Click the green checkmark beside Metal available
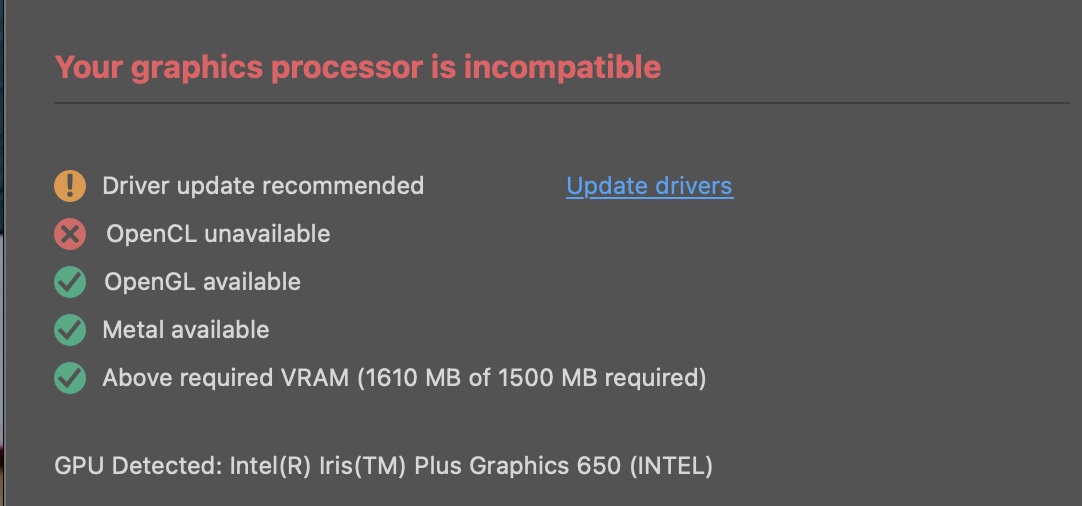Viewport: 1082px width, 506px height. click(70, 330)
